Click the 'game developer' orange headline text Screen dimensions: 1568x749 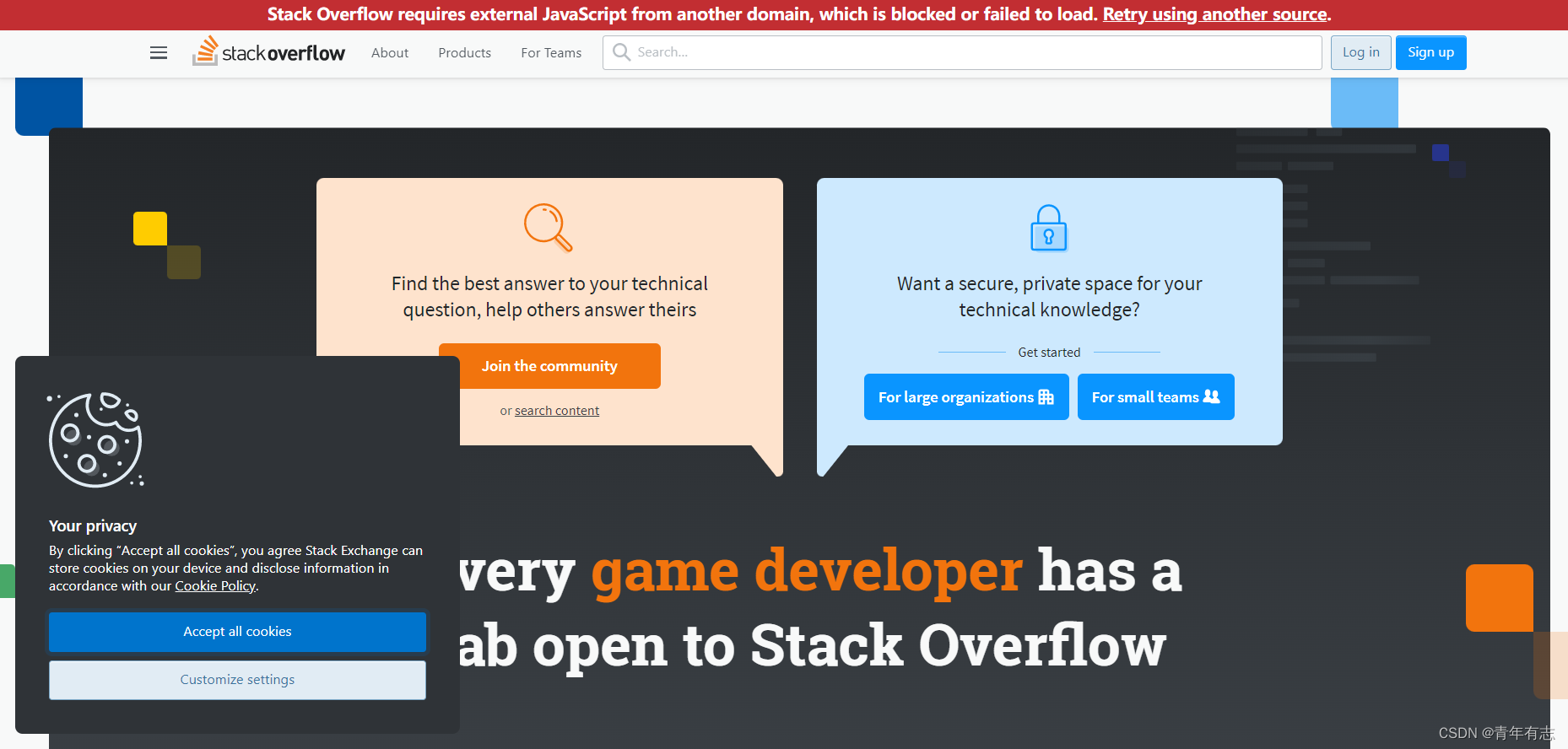tap(807, 572)
